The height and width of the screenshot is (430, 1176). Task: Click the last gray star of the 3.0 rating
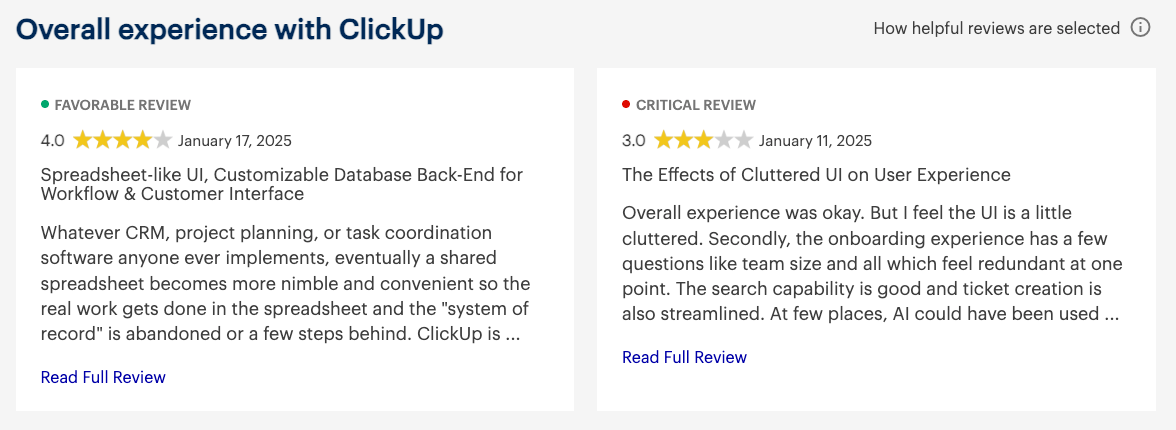point(743,140)
